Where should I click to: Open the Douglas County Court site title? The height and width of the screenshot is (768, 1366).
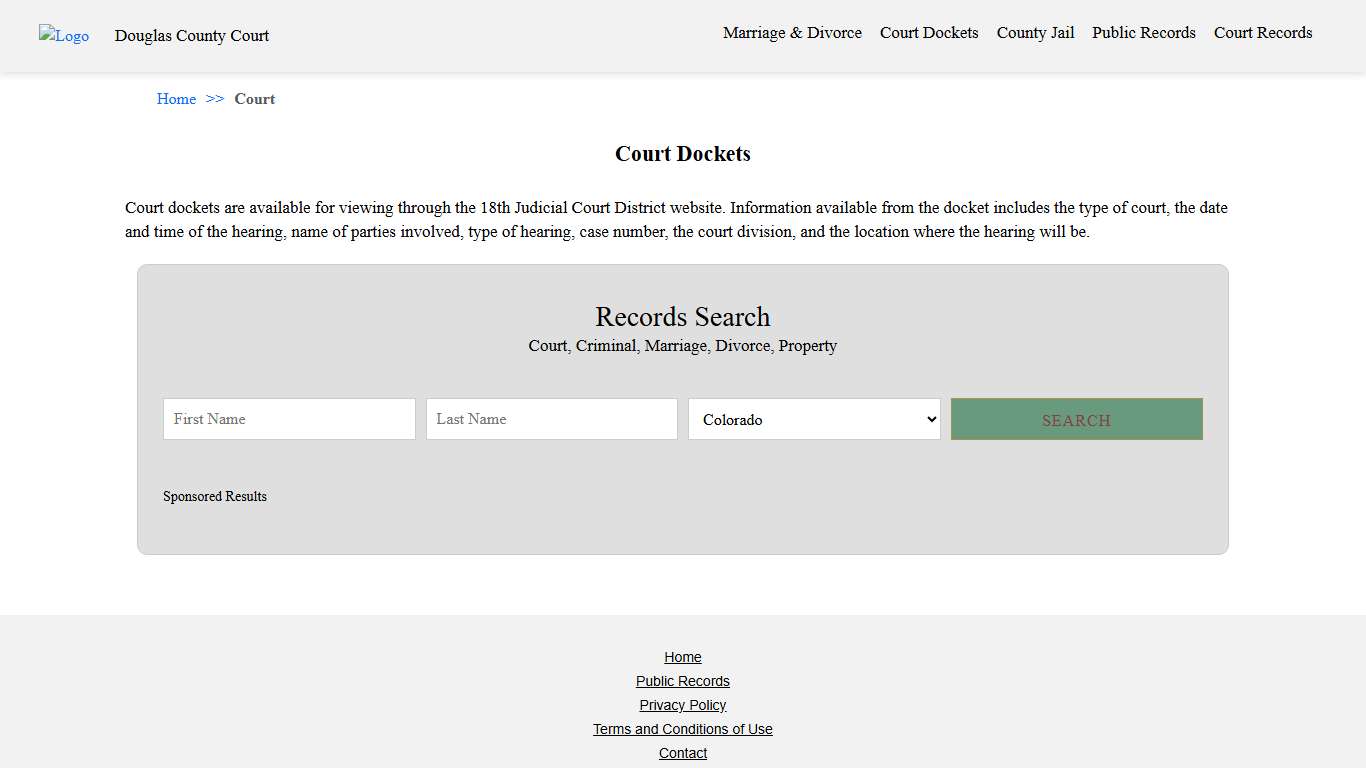point(192,36)
